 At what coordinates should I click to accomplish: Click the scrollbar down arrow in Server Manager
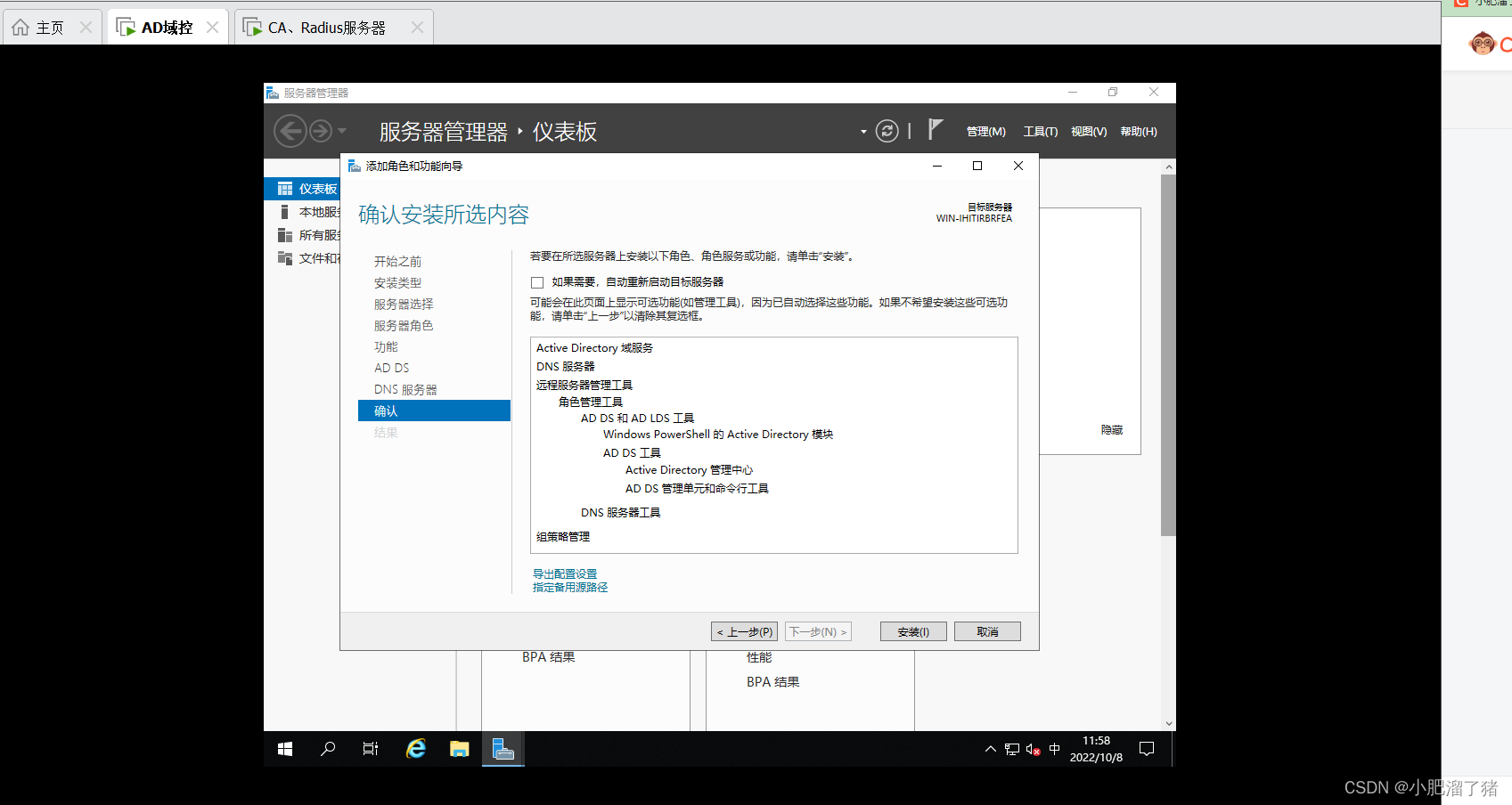coord(1169,724)
